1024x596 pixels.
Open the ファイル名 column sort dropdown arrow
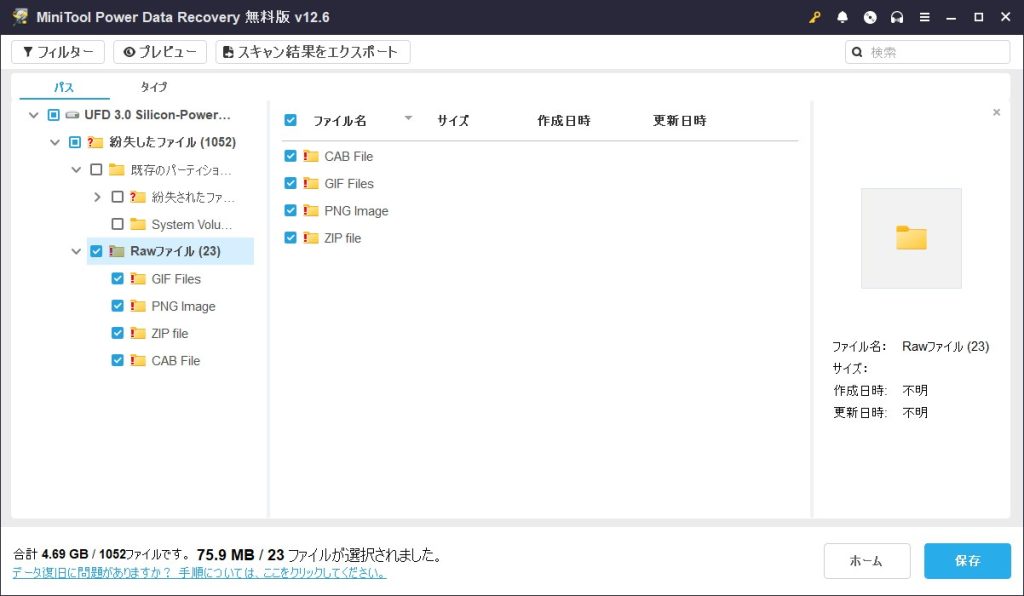click(408, 119)
